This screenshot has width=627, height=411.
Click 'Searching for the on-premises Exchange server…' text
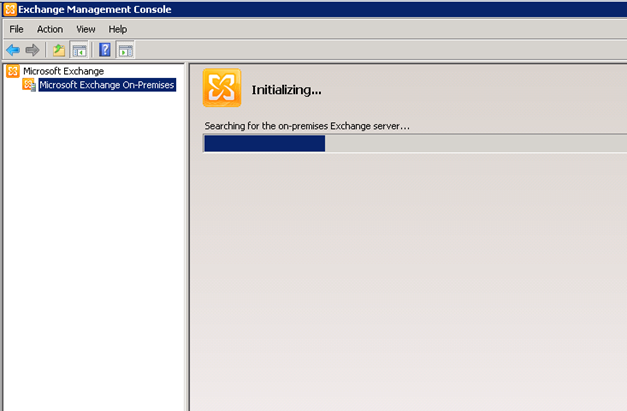click(x=307, y=126)
